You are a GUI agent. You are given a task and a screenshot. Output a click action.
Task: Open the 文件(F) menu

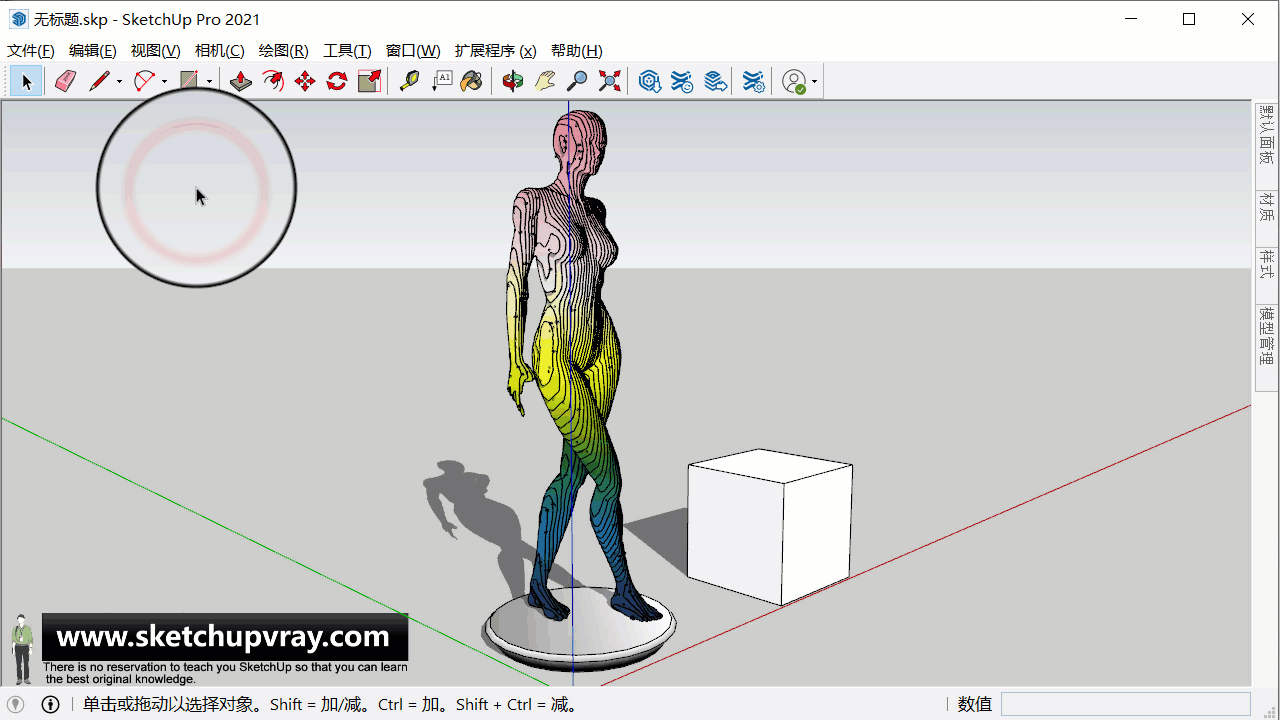(31, 51)
